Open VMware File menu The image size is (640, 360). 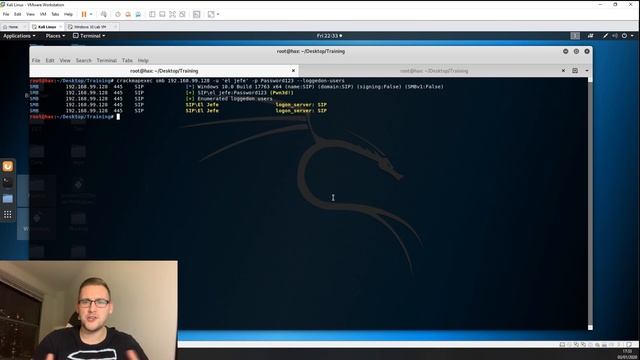click(6, 14)
